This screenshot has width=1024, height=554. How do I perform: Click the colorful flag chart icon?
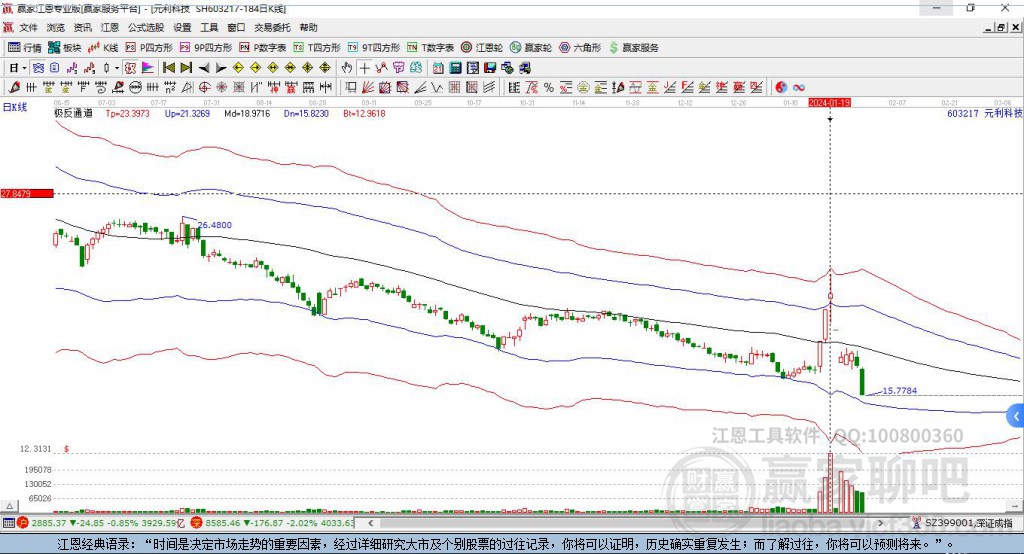pyautogui.click(x=148, y=68)
